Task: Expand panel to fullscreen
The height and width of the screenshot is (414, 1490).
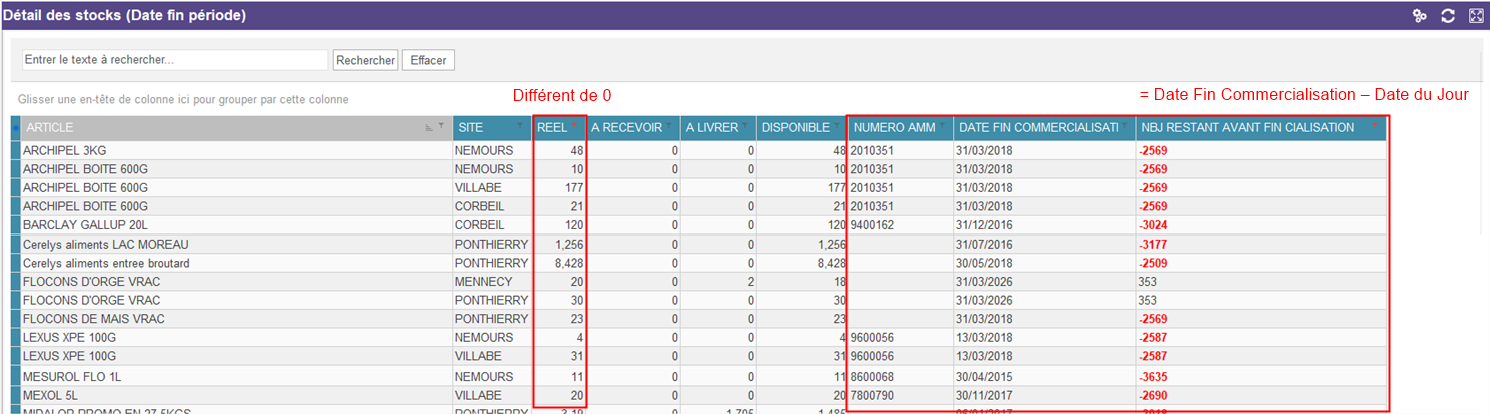Action: click(1476, 16)
